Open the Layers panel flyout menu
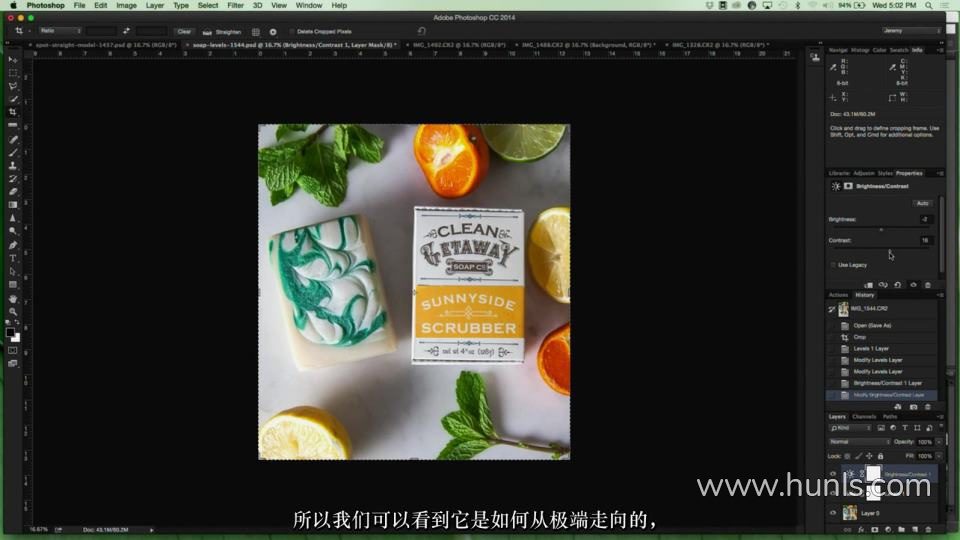Viewport: 960px width, 540px height. pyautogui.click(x=940, y=417)
